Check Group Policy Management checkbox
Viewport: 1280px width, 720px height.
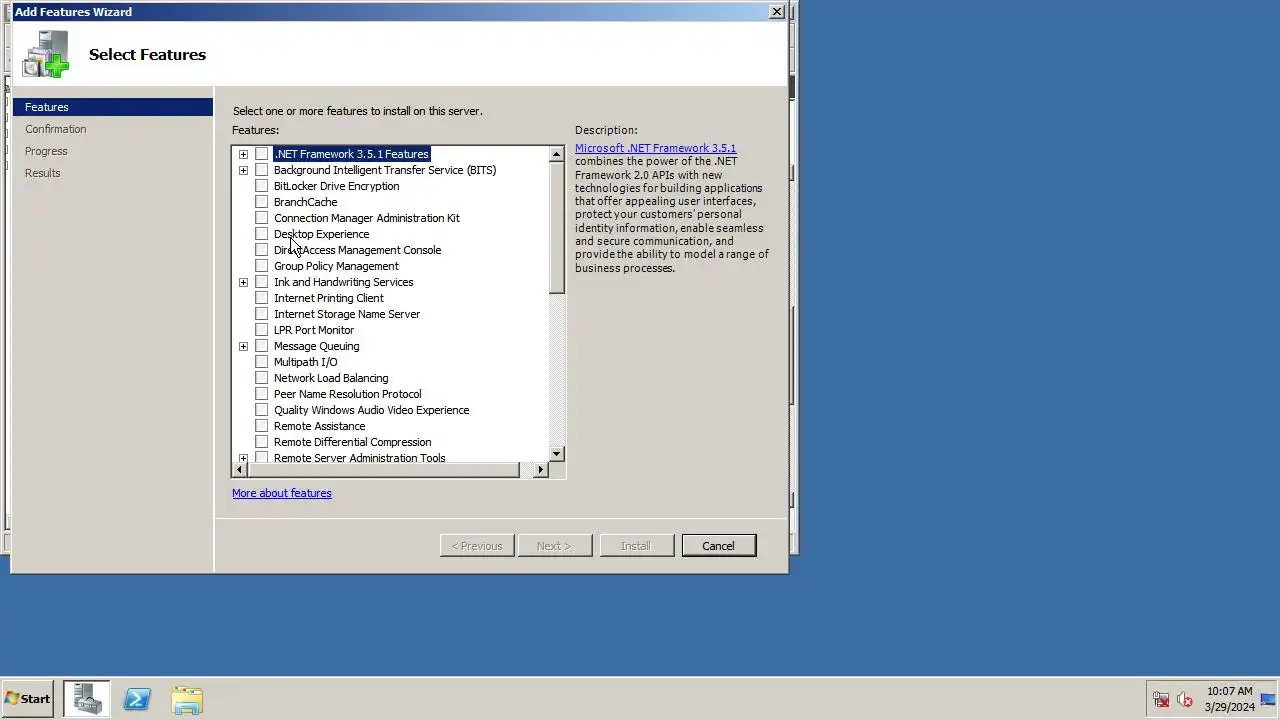(262, 266)
